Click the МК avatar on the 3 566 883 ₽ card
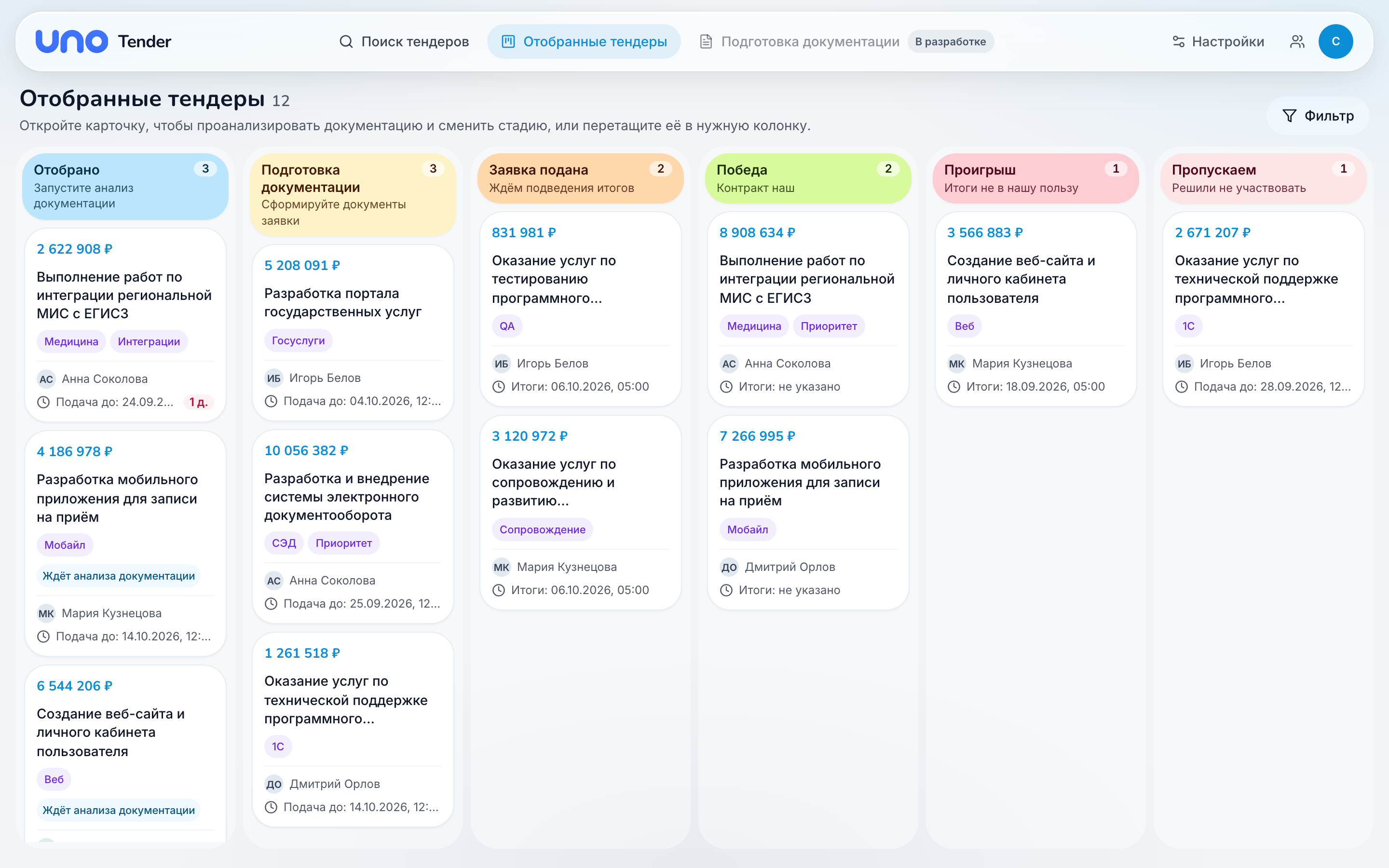The image size is (1389, 868). pyautogui.click(x=956, y=364)
